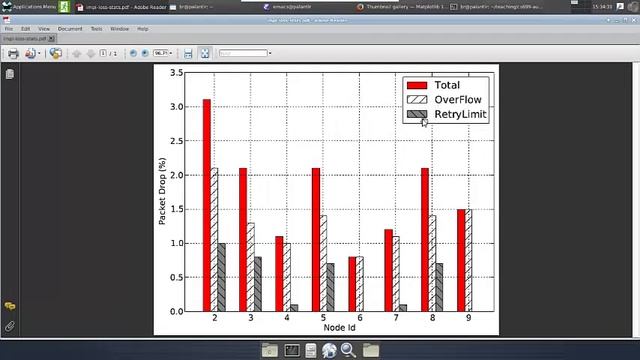Open the Document menu
This screenshot has height=360, width=640.
pyautogui.click(x=70, y=29)
